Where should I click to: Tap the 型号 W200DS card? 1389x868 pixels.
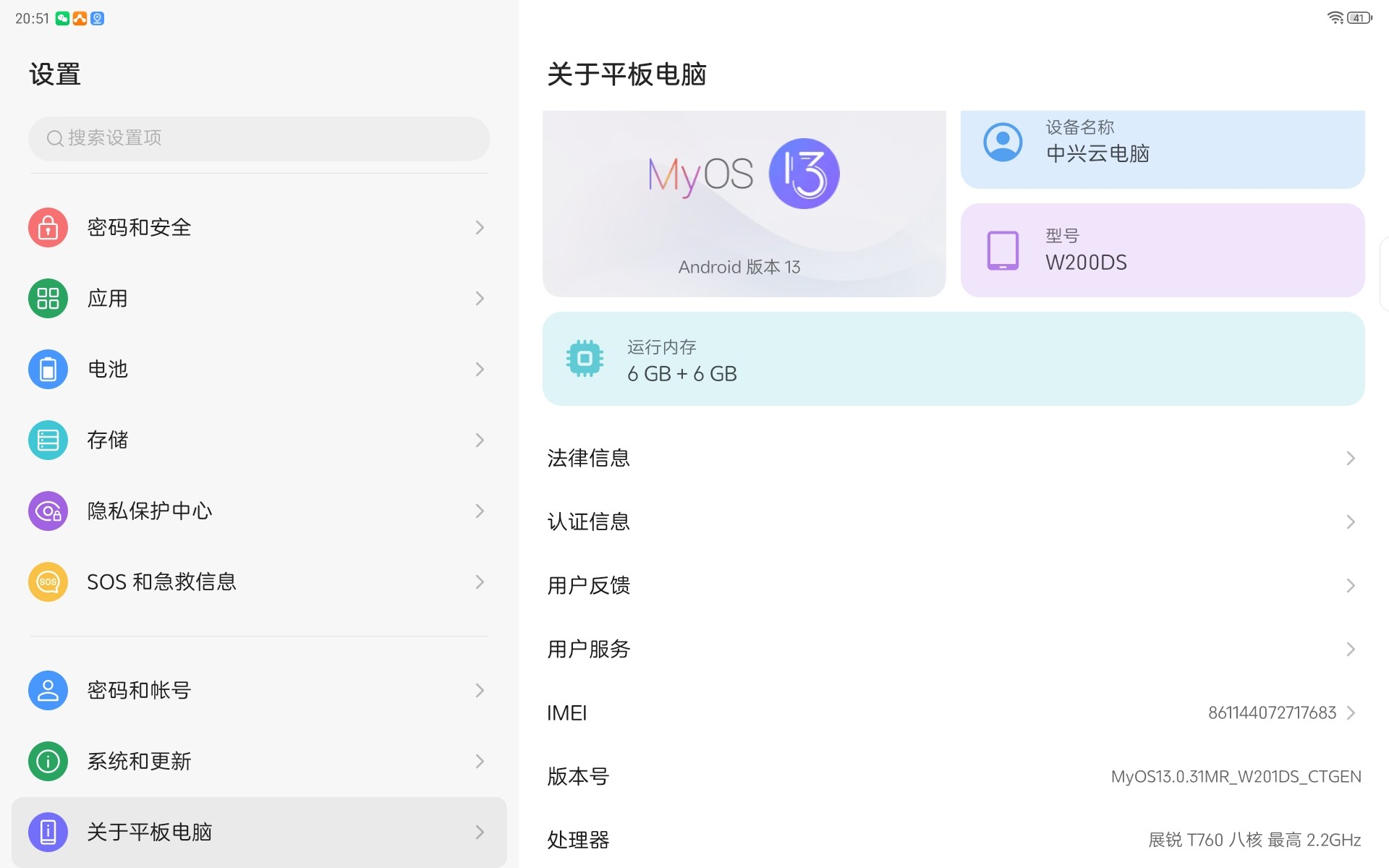tap(1162, 250)
